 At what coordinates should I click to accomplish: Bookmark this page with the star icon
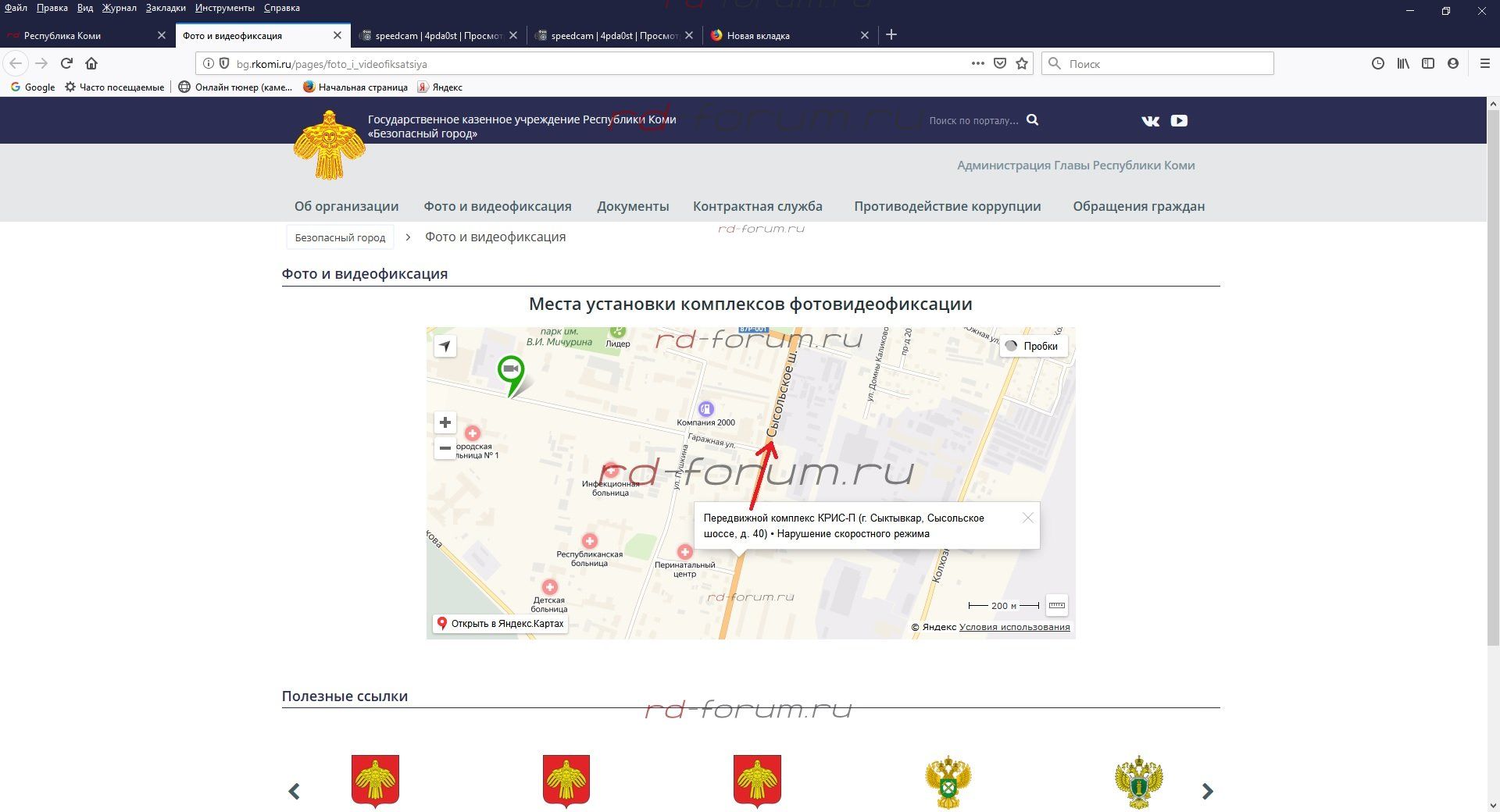coord(1022,63)
